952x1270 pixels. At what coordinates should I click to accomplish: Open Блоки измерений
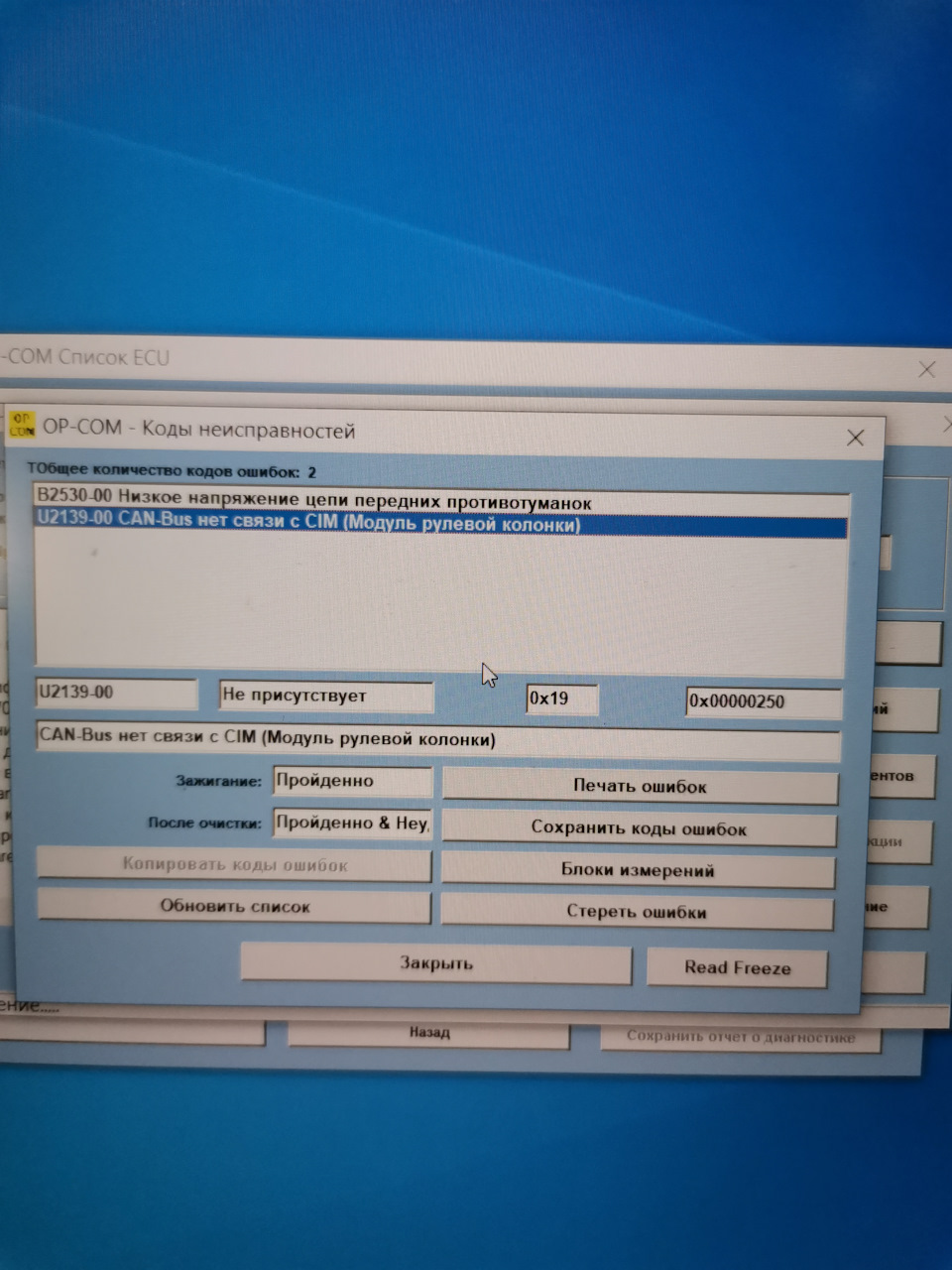638,870
